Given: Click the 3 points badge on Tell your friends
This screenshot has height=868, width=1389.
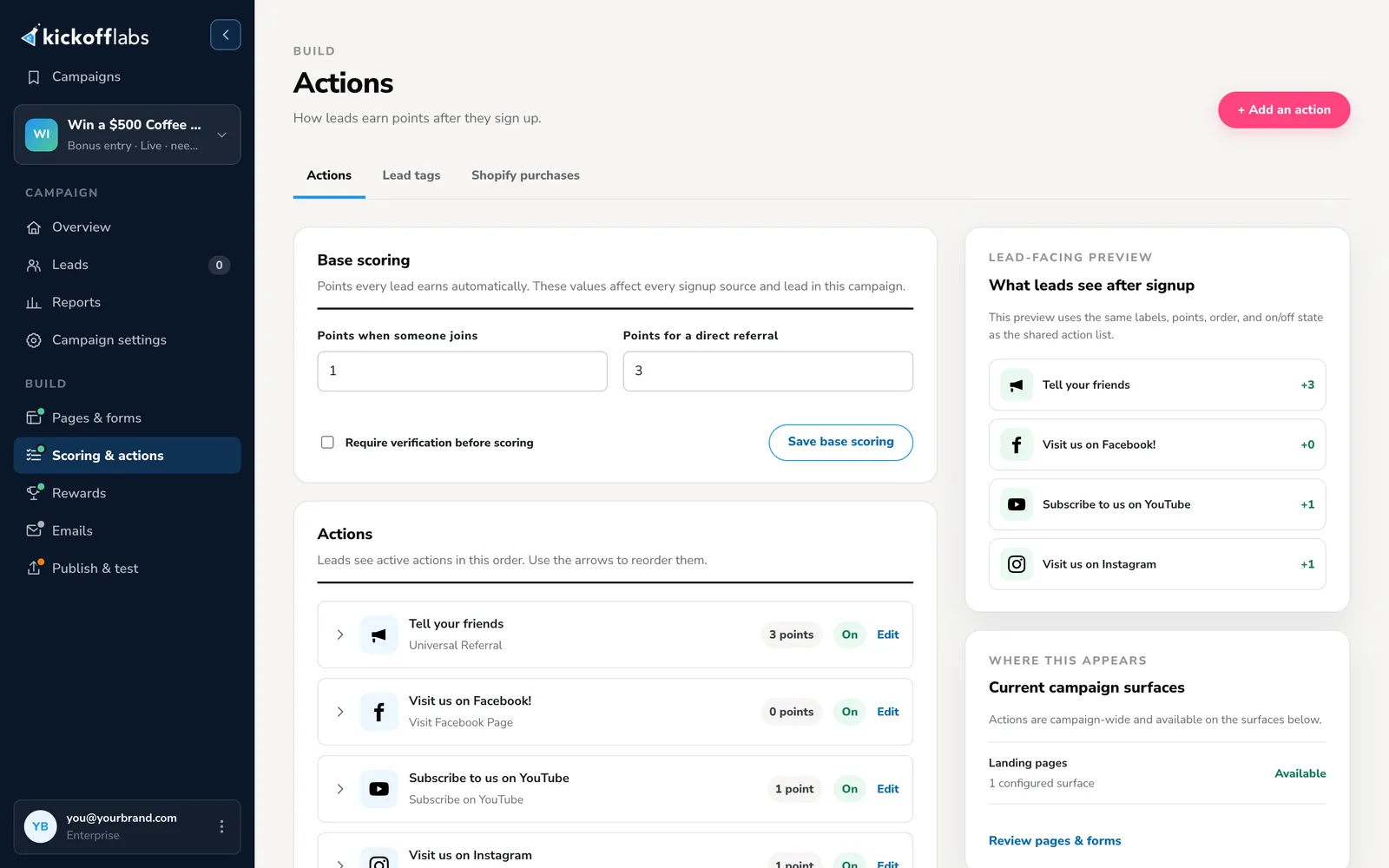Looking at the screenshot, I should tap(791, 635).
